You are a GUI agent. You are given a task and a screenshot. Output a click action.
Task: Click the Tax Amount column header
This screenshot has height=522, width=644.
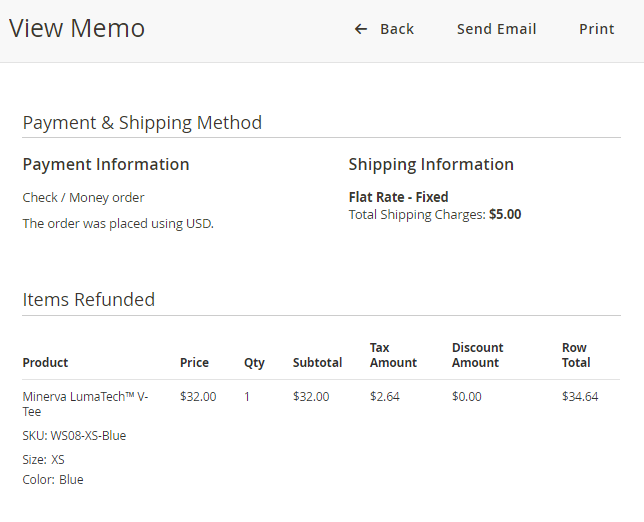click(393, 355)
